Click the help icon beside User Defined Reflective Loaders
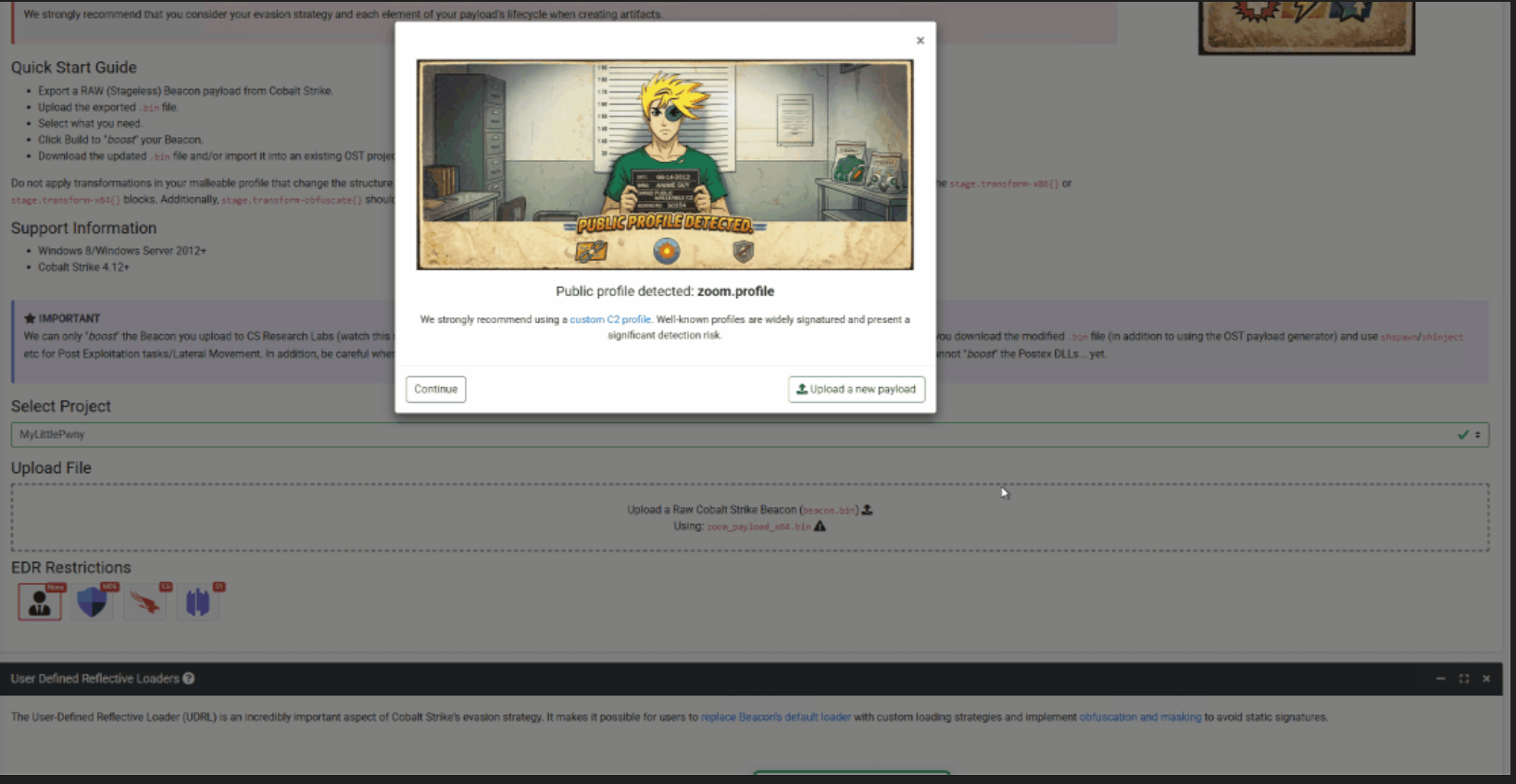 189,678
